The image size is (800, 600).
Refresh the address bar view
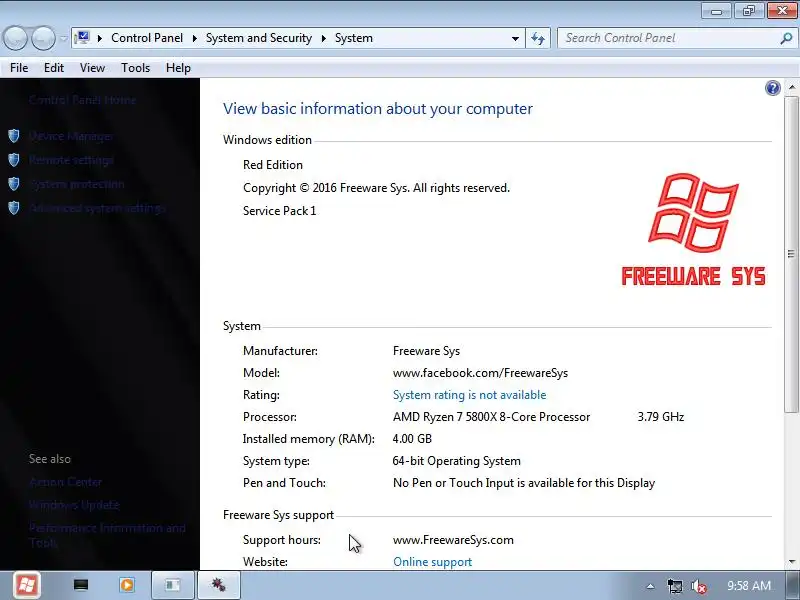point(538,38)
